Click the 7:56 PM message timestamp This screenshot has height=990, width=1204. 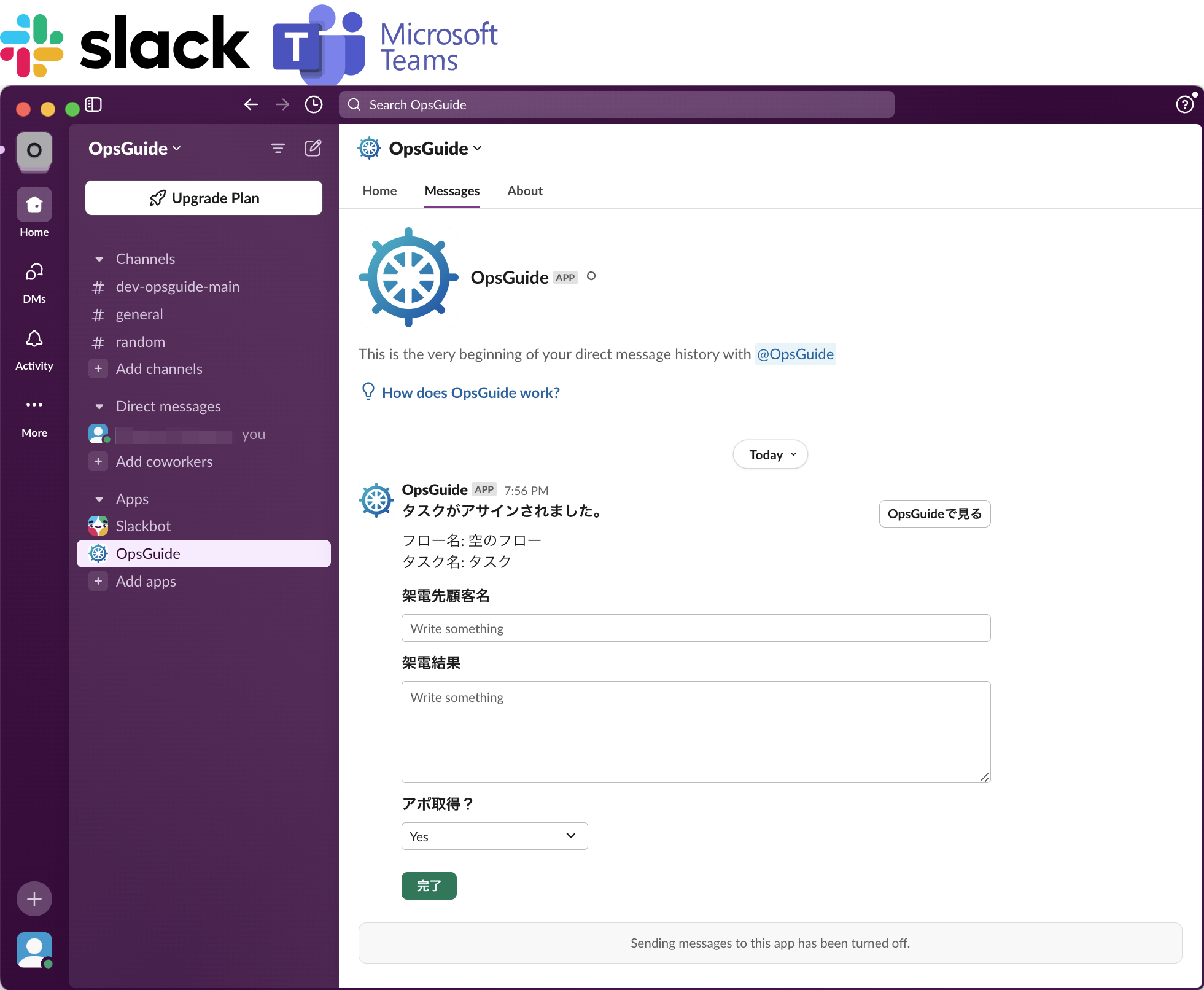(x=526, y=490)
